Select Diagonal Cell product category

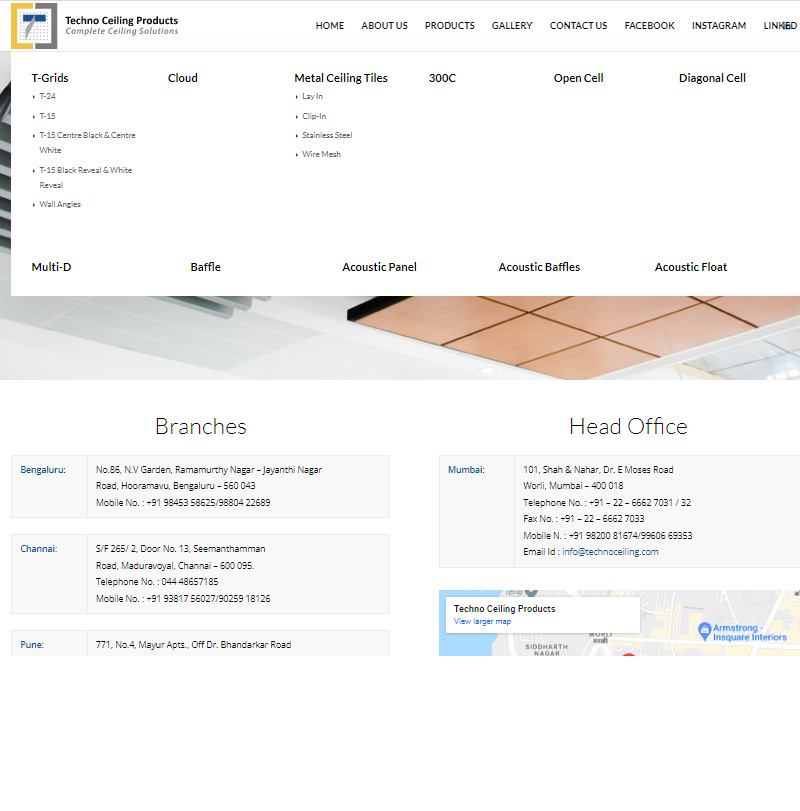[x=712, y=78]
